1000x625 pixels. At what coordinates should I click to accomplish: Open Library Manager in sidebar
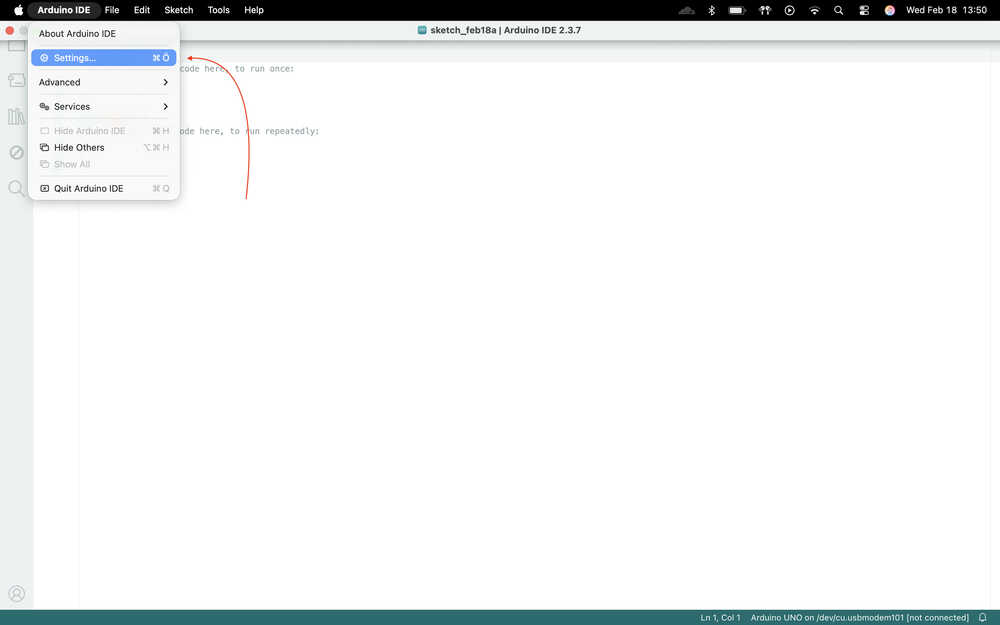point(17,116)
